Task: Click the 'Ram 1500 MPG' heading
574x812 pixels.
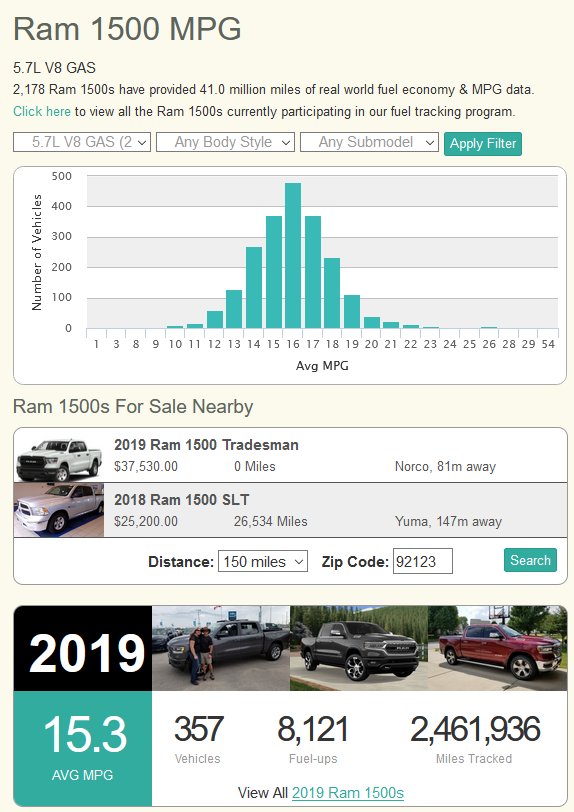Action: [x=127, y=28]
